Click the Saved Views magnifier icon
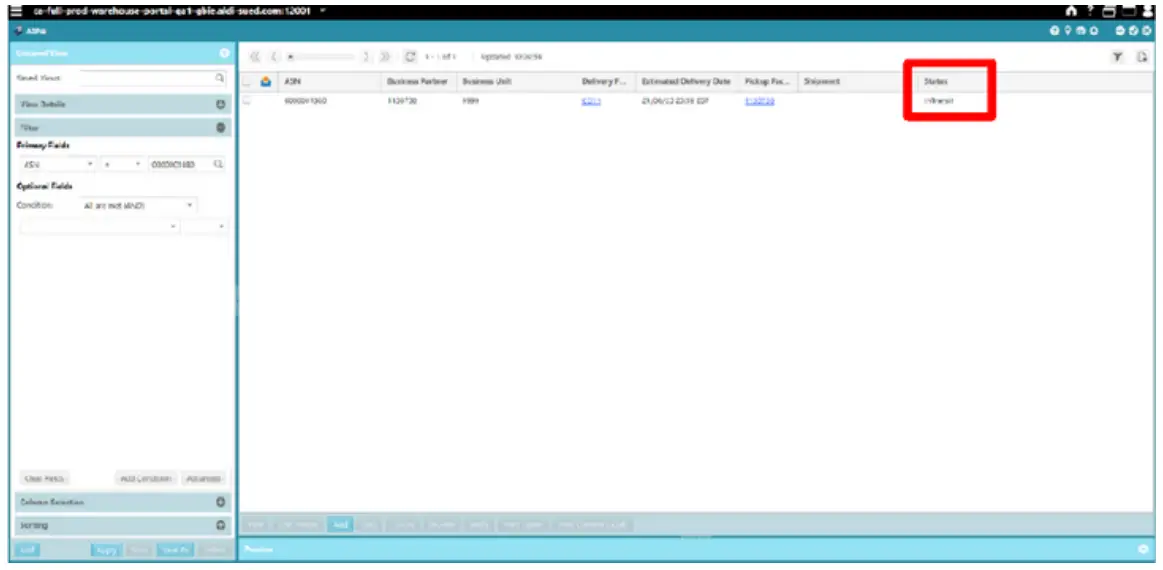 (220, 77)
